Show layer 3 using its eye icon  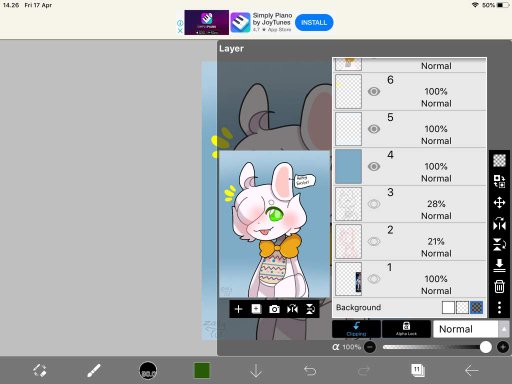[374, 204]
